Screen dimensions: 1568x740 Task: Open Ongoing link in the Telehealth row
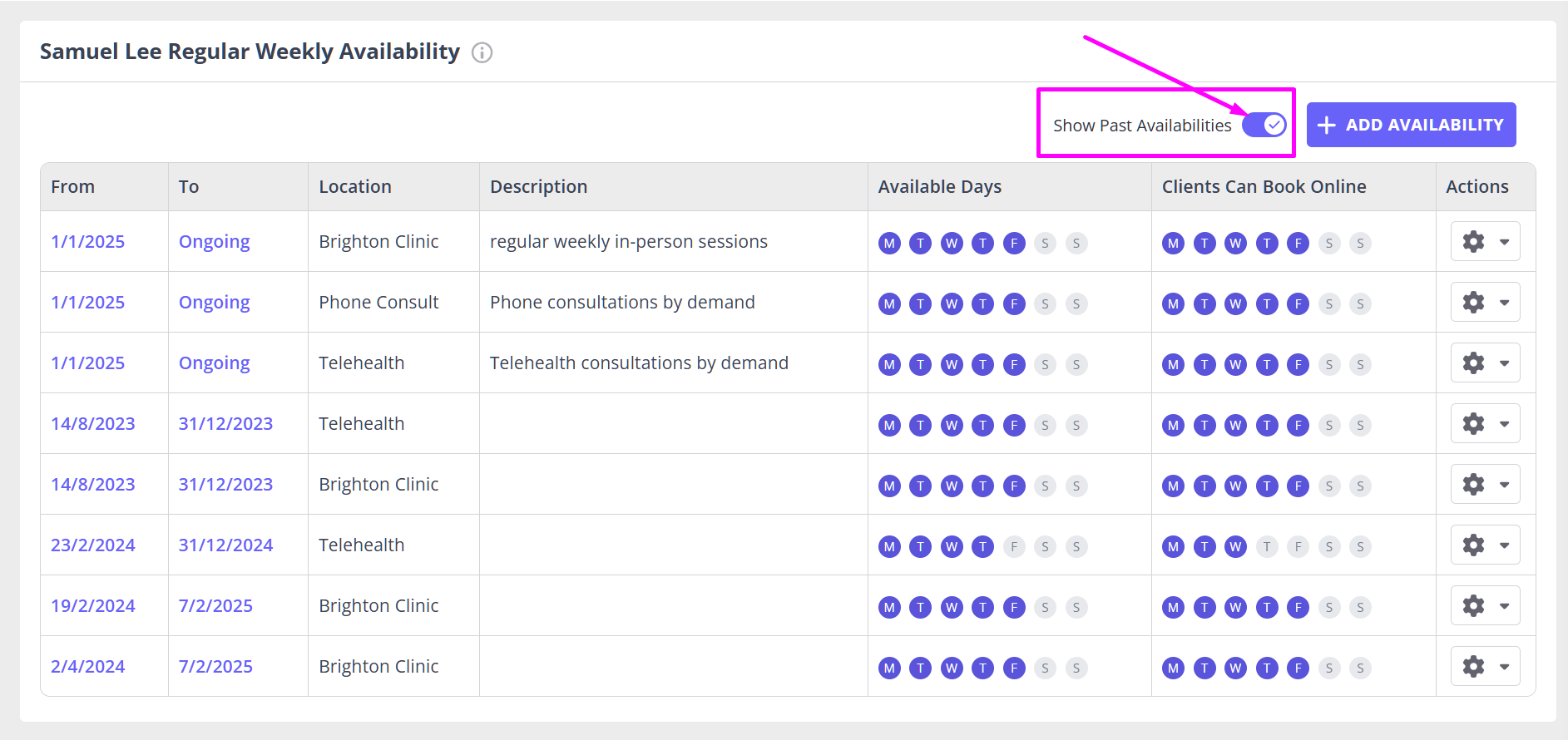[x=215, y=363]
